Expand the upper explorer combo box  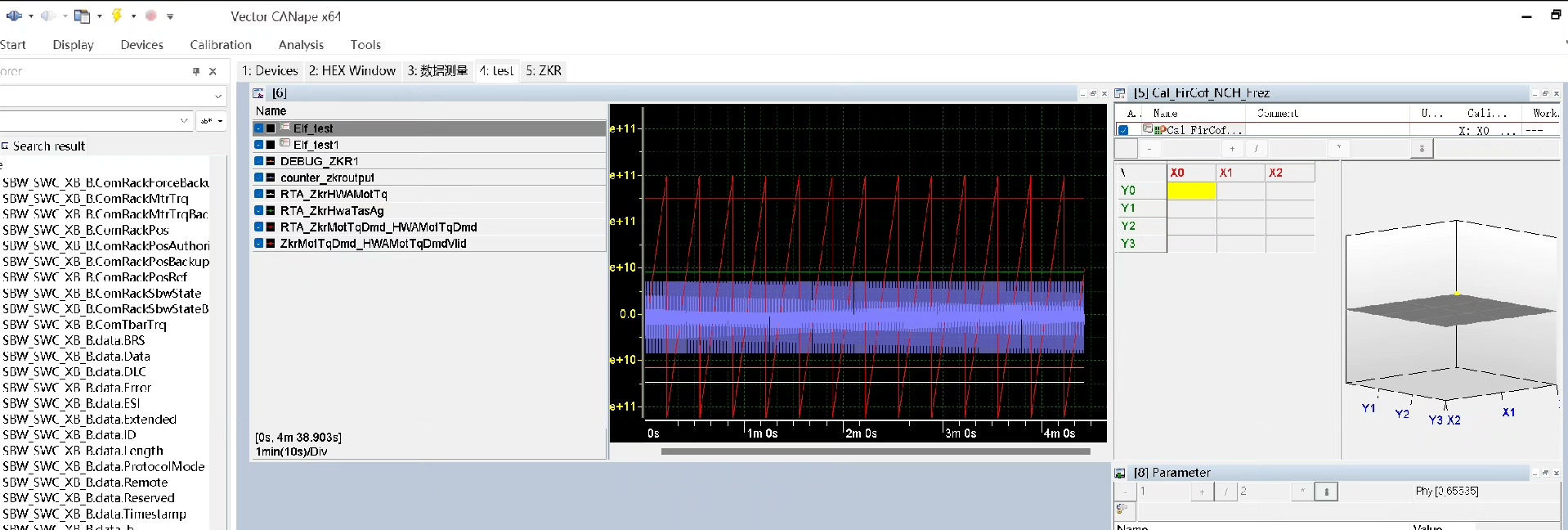point(217,97)
